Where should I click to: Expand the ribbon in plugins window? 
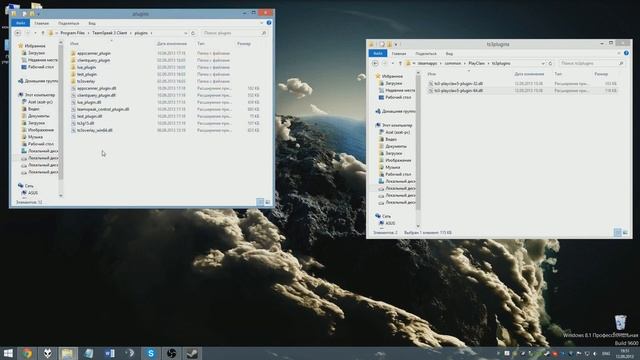click(262, 23)
